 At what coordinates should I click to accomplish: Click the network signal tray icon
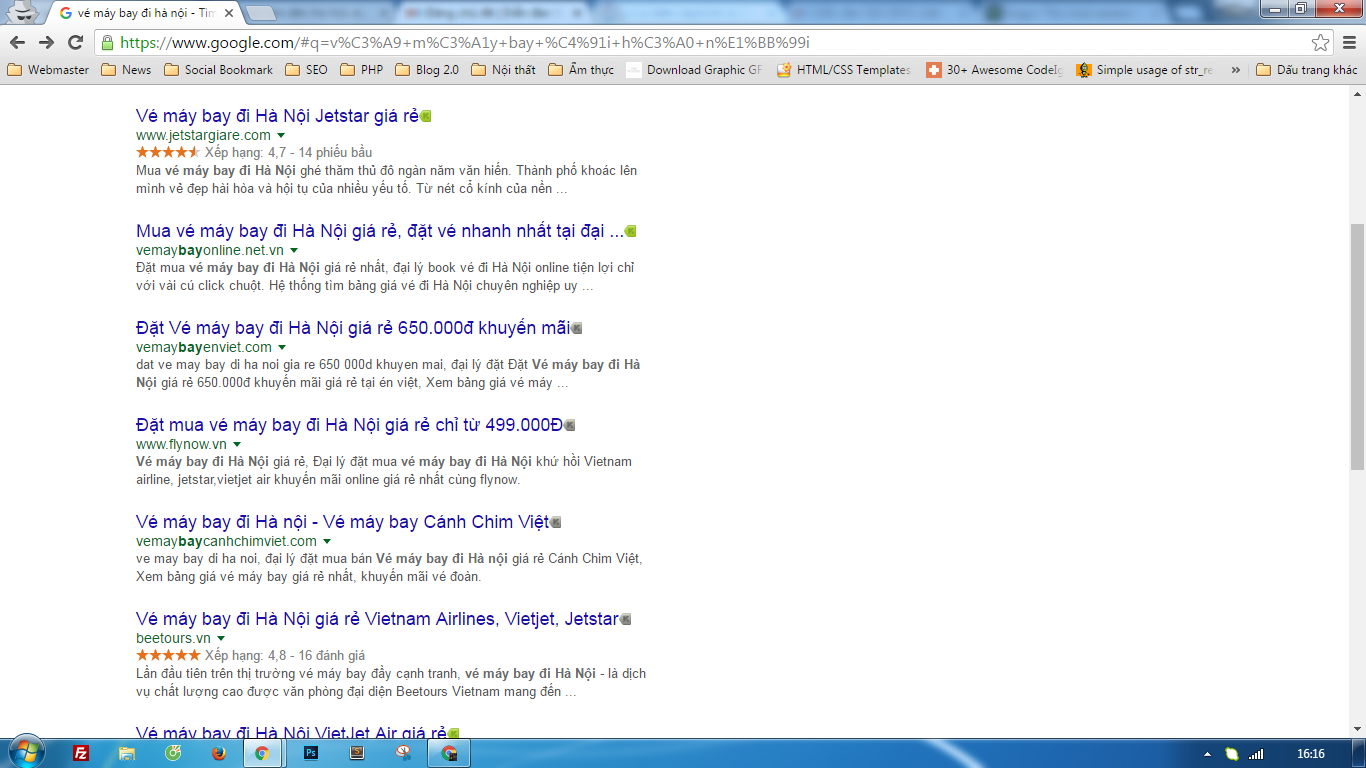click(x=1256, y=754)
